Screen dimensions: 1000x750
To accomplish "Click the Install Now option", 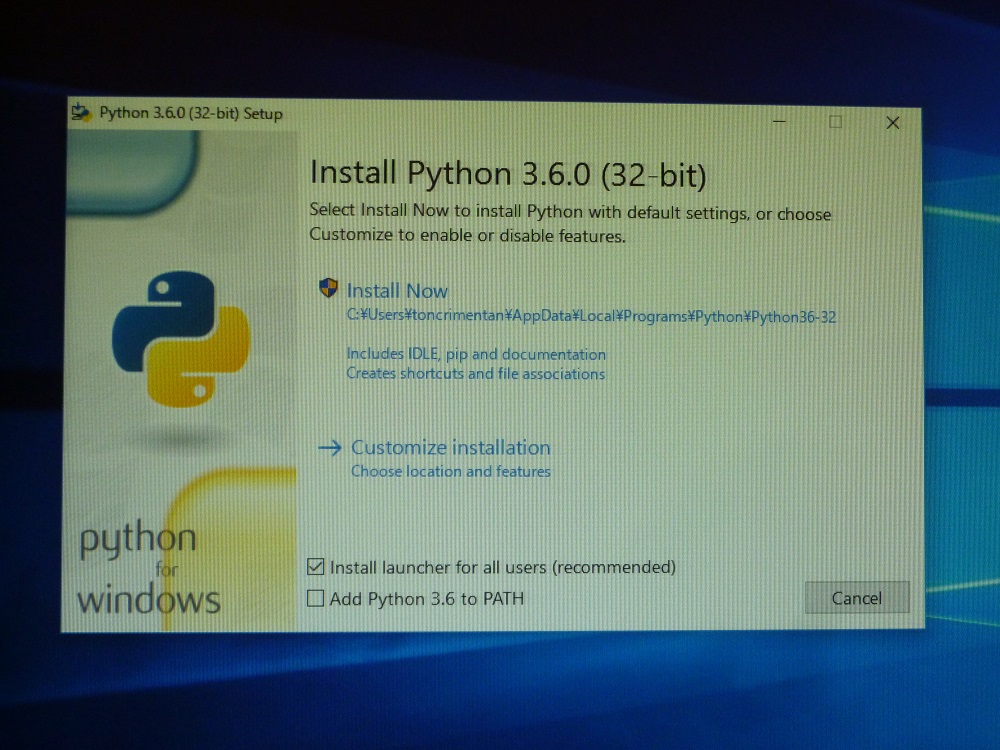I will pyautogui.click(x=397, y=291).
